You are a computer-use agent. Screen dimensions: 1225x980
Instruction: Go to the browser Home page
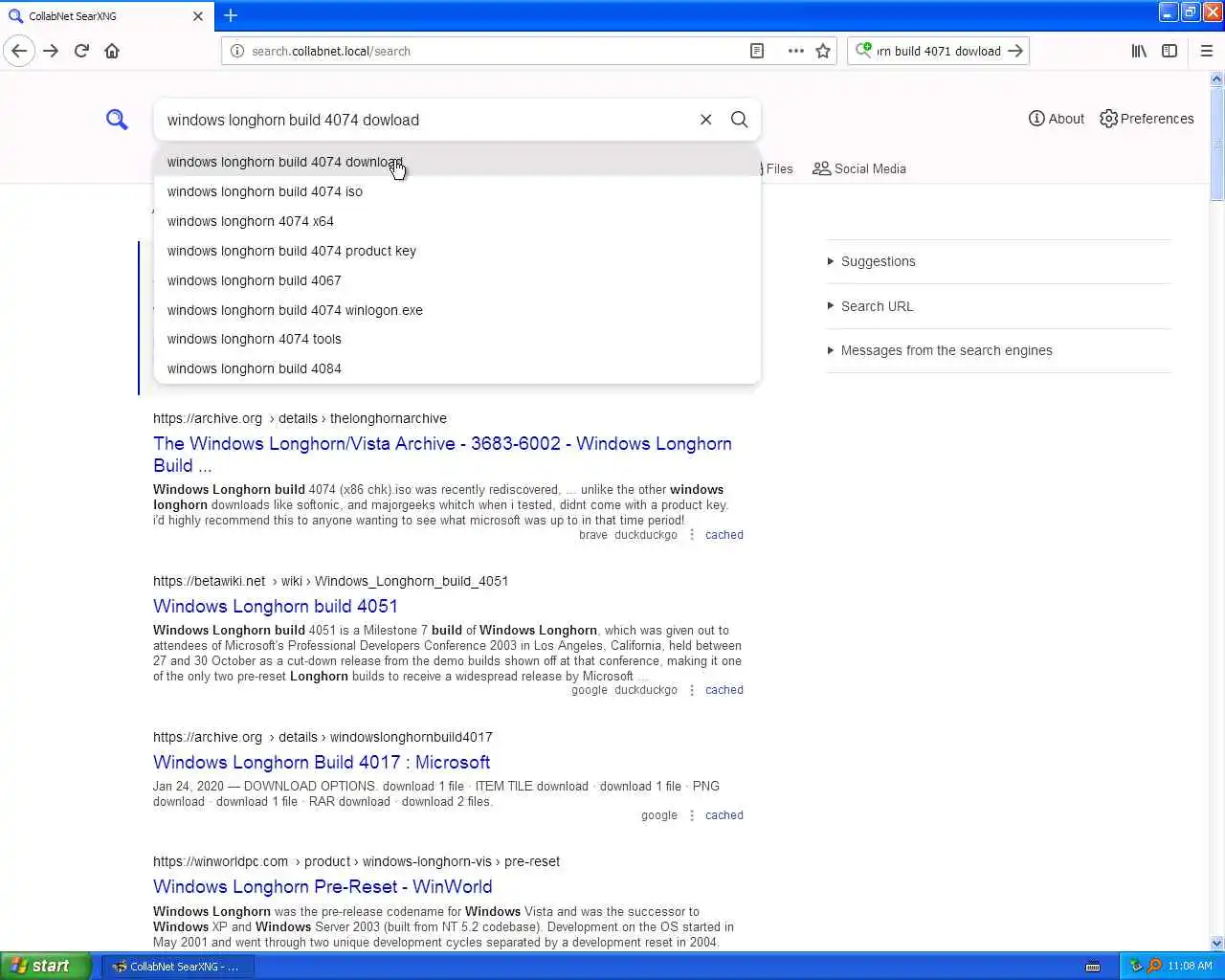tap(112, 51)
